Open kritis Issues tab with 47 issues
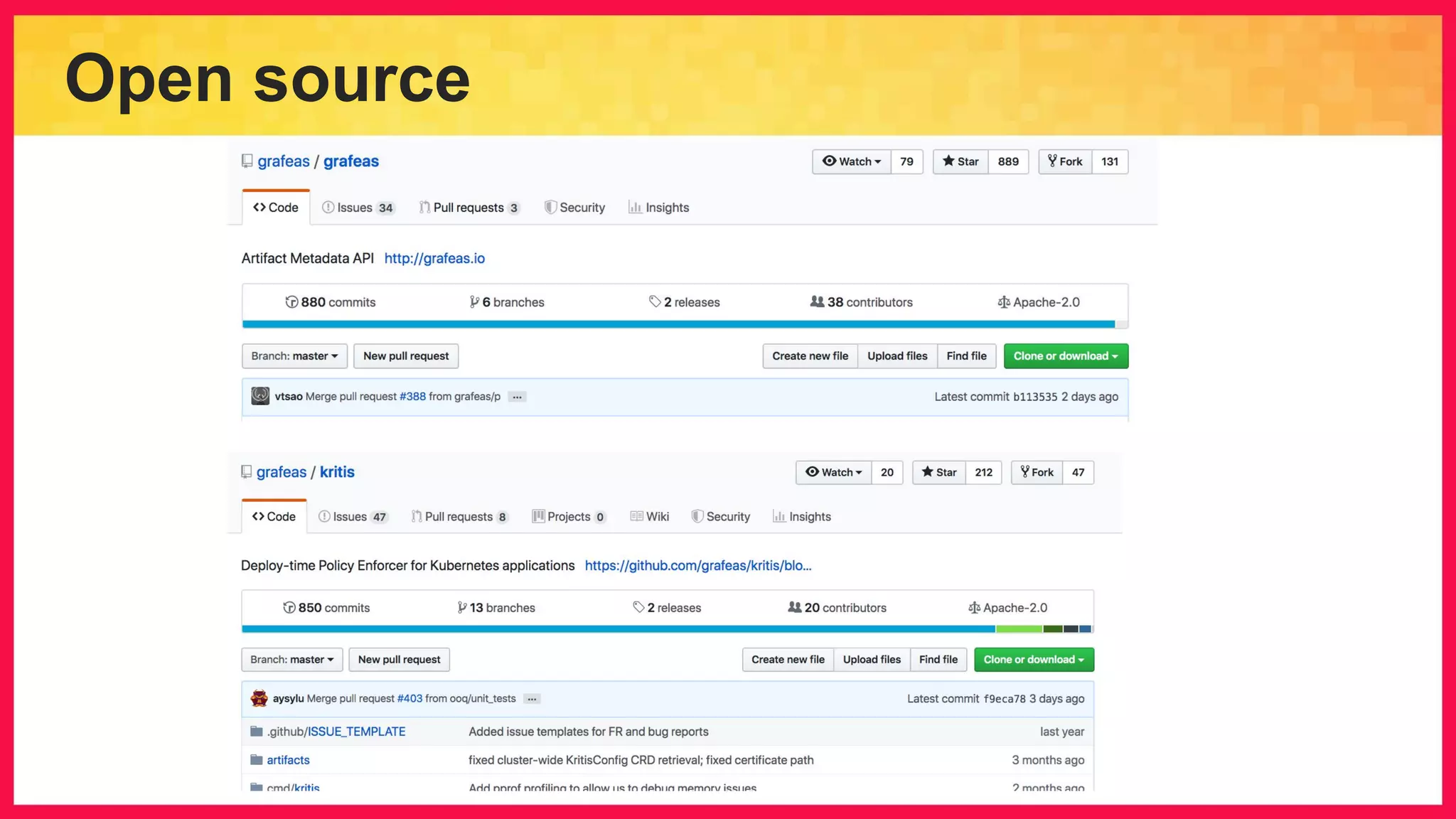The image size is (1456, 819). (x=353, y=517)
